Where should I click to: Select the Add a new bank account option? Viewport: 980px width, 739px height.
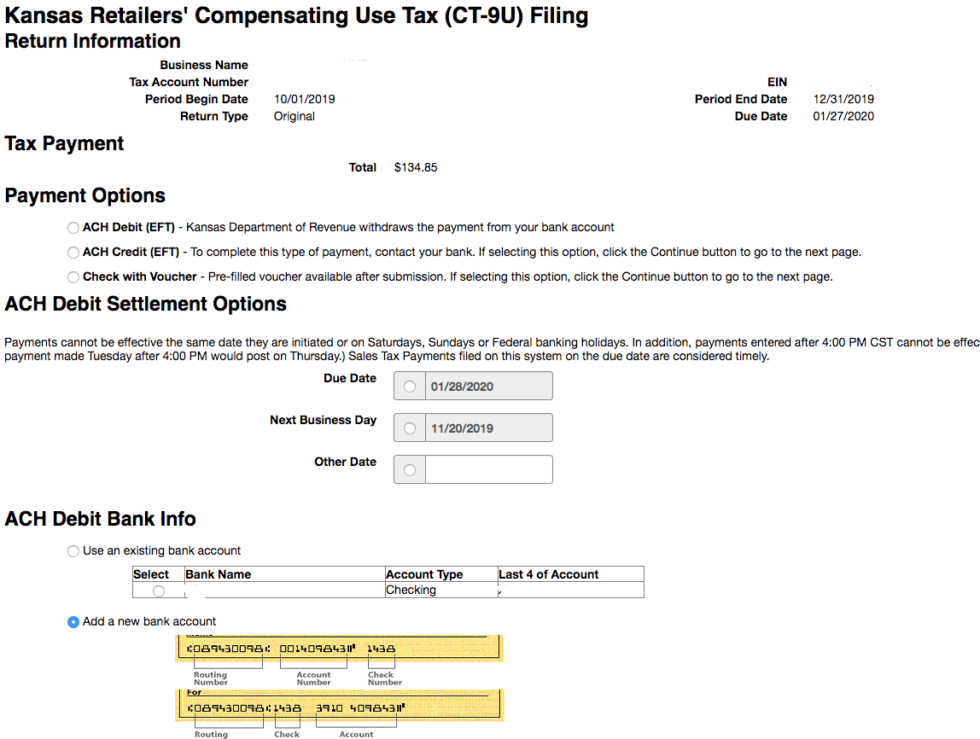coord(73,621)
